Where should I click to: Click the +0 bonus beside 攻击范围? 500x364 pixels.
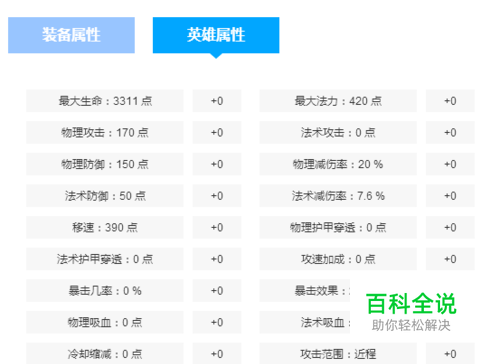coord(450,353)
